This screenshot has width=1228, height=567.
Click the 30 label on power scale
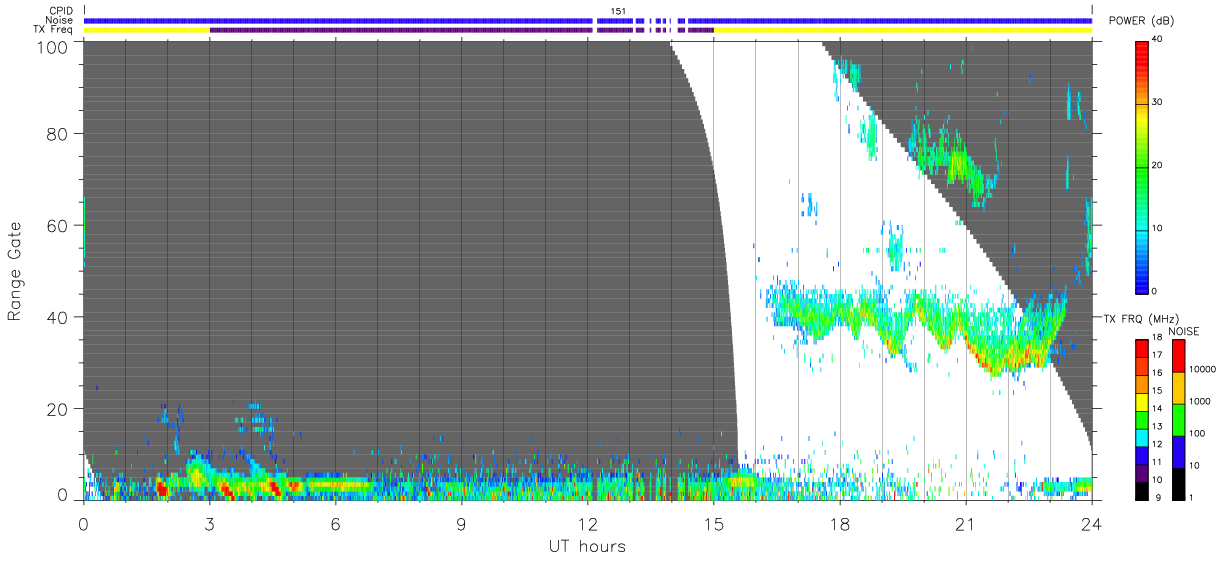[x=1158, y=103]
